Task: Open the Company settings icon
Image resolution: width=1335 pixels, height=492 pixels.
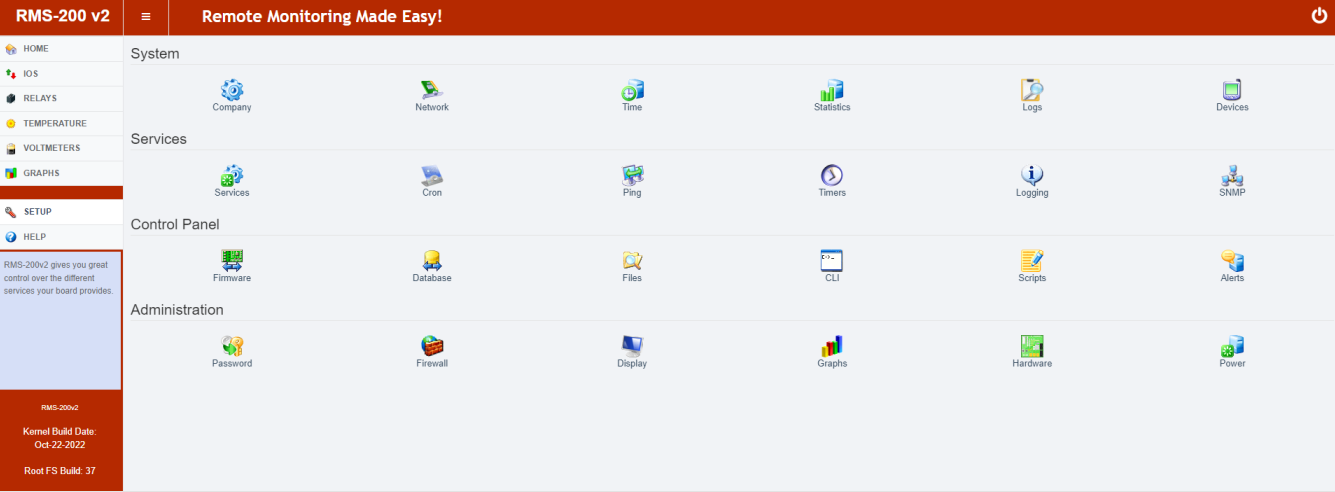Action: click(x=232, y=91)
